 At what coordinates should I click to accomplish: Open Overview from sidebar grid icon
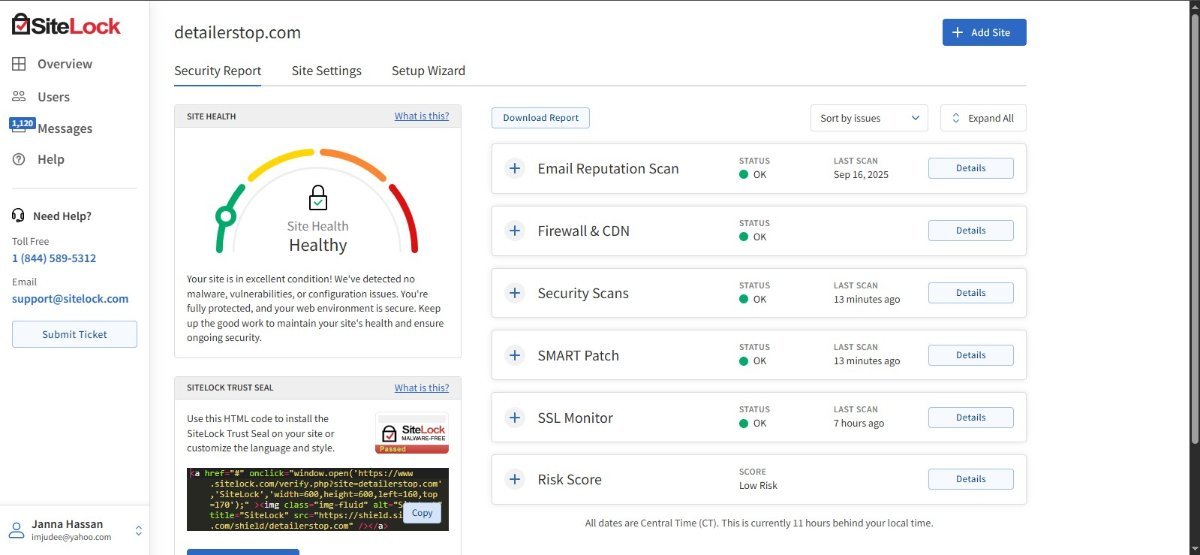tap(18, 64)
